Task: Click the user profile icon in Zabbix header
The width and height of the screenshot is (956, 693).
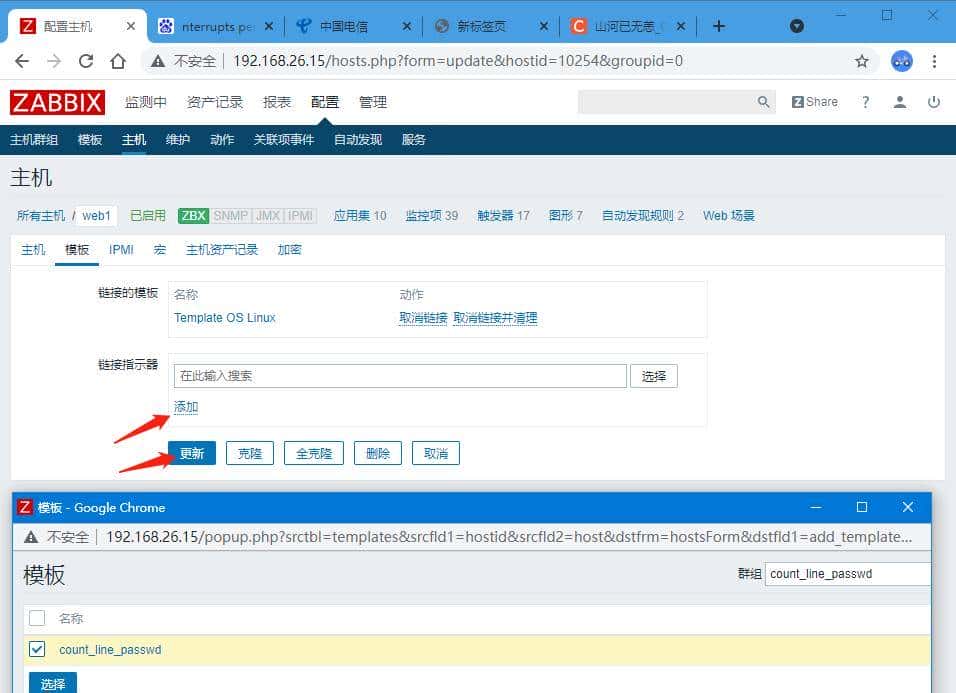Action: (899, 101)
